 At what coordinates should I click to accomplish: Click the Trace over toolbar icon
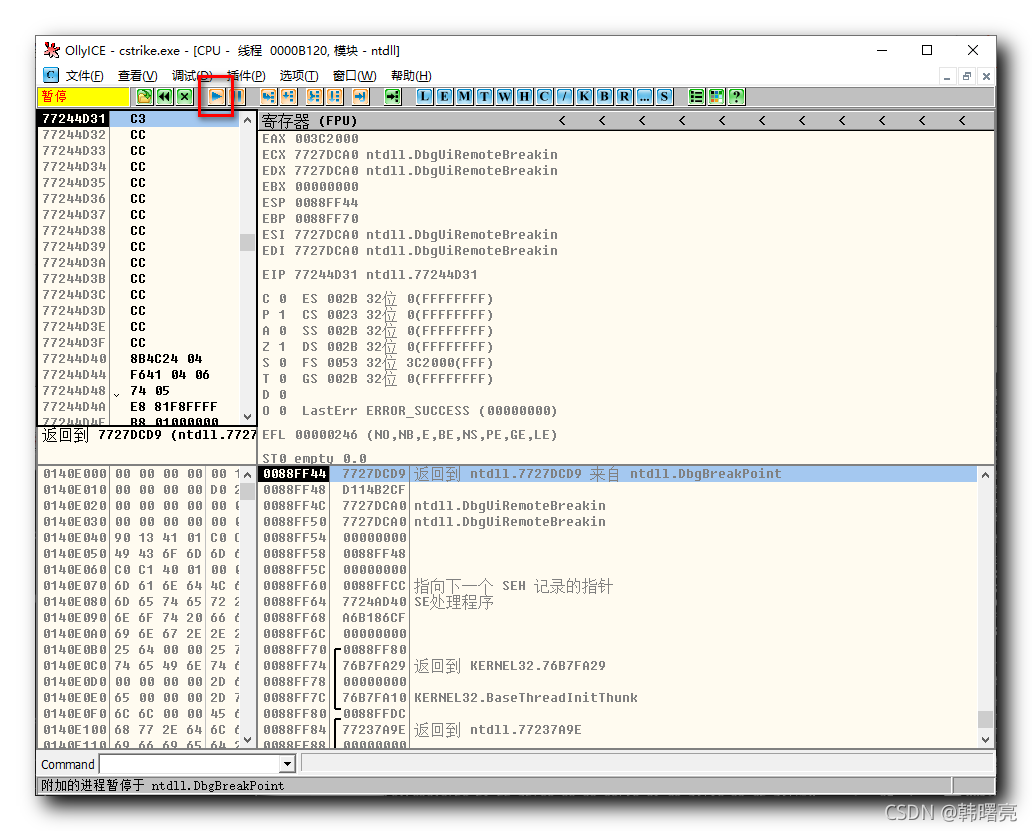[335, 97]
